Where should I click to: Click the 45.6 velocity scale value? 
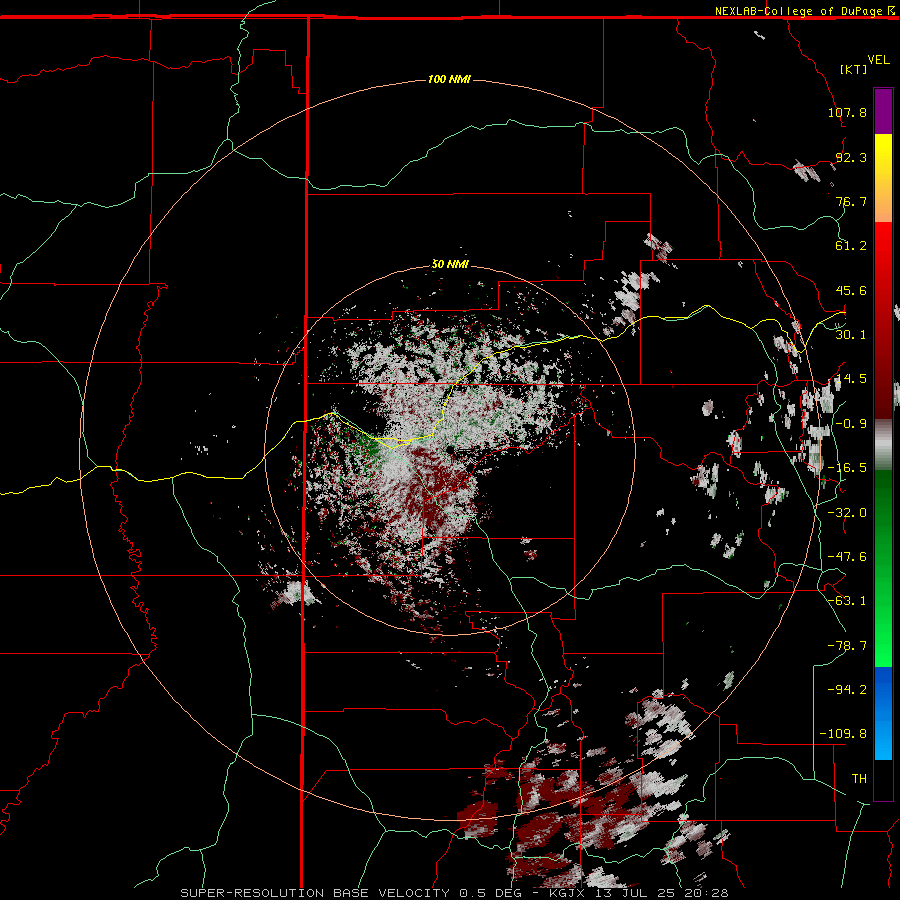[x=851, y=290]
